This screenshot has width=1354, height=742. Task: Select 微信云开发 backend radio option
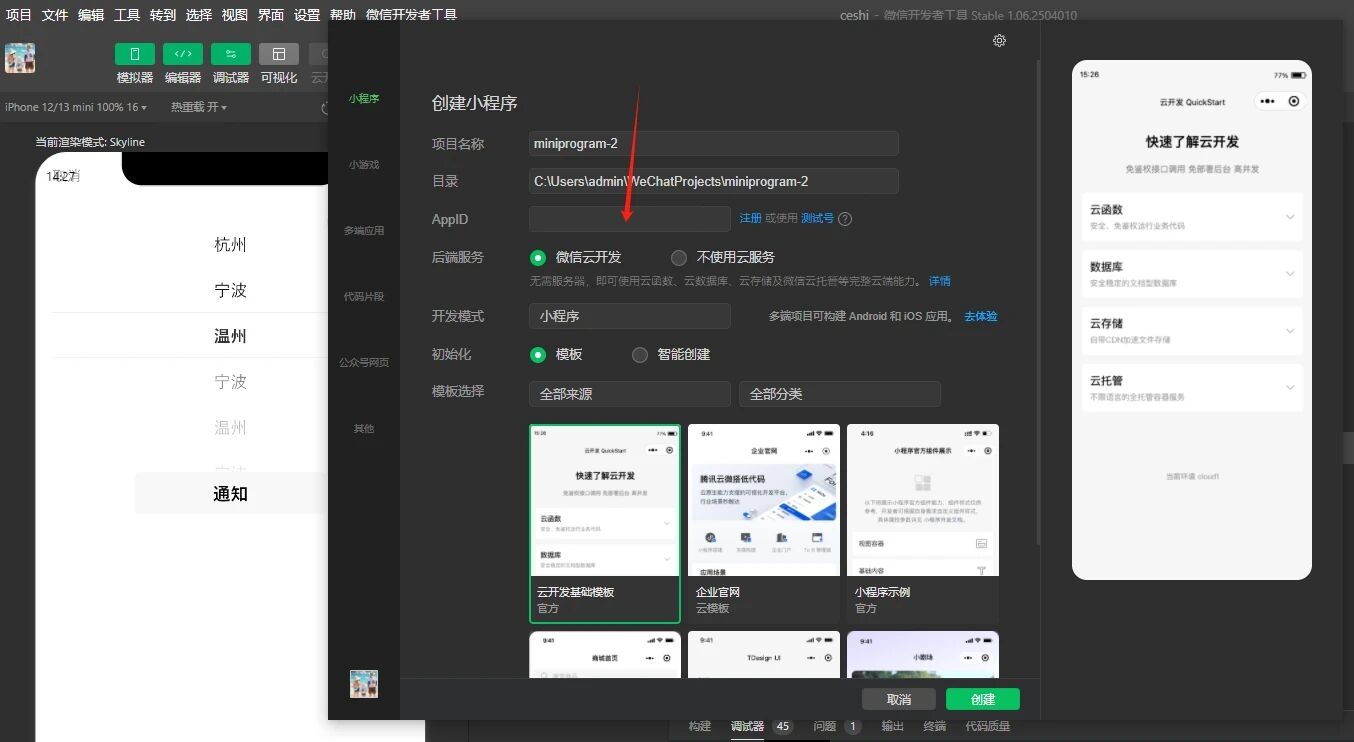(538, 258)
